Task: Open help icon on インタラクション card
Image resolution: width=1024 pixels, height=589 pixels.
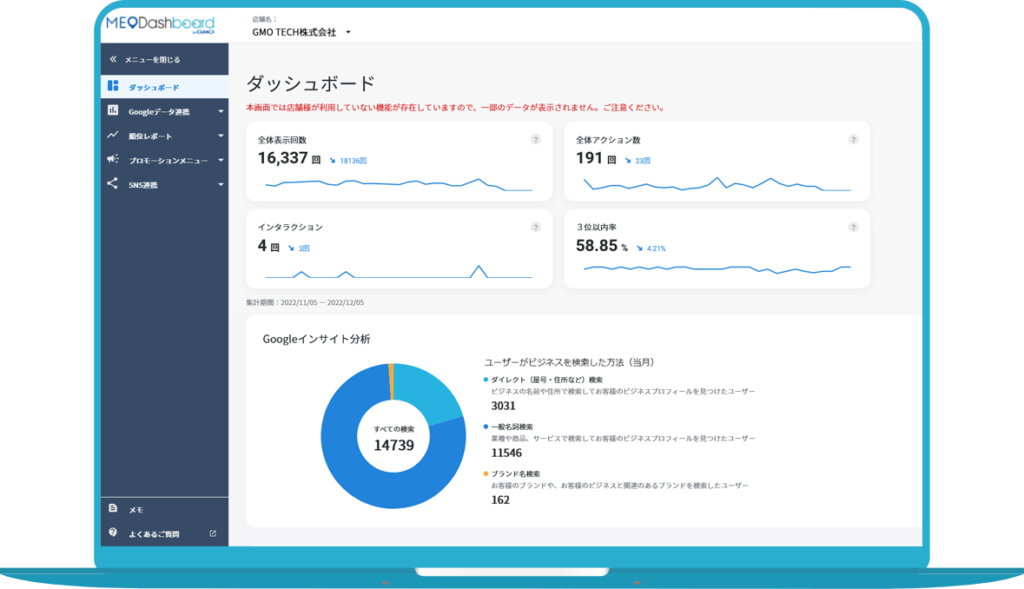Action: [x=536, y=227]
